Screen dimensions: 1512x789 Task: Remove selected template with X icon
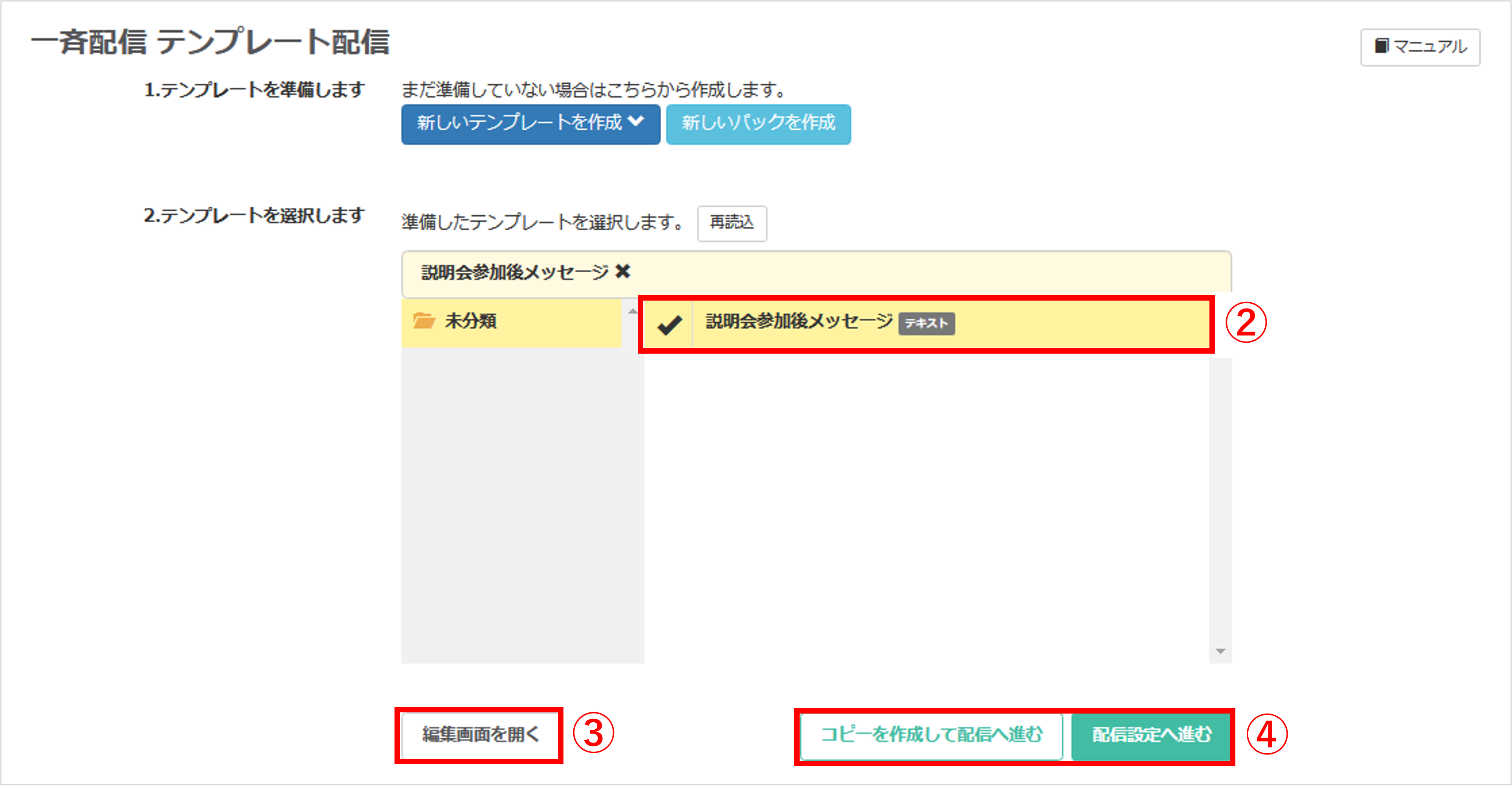pyautogui.click(x=622, y=272)
